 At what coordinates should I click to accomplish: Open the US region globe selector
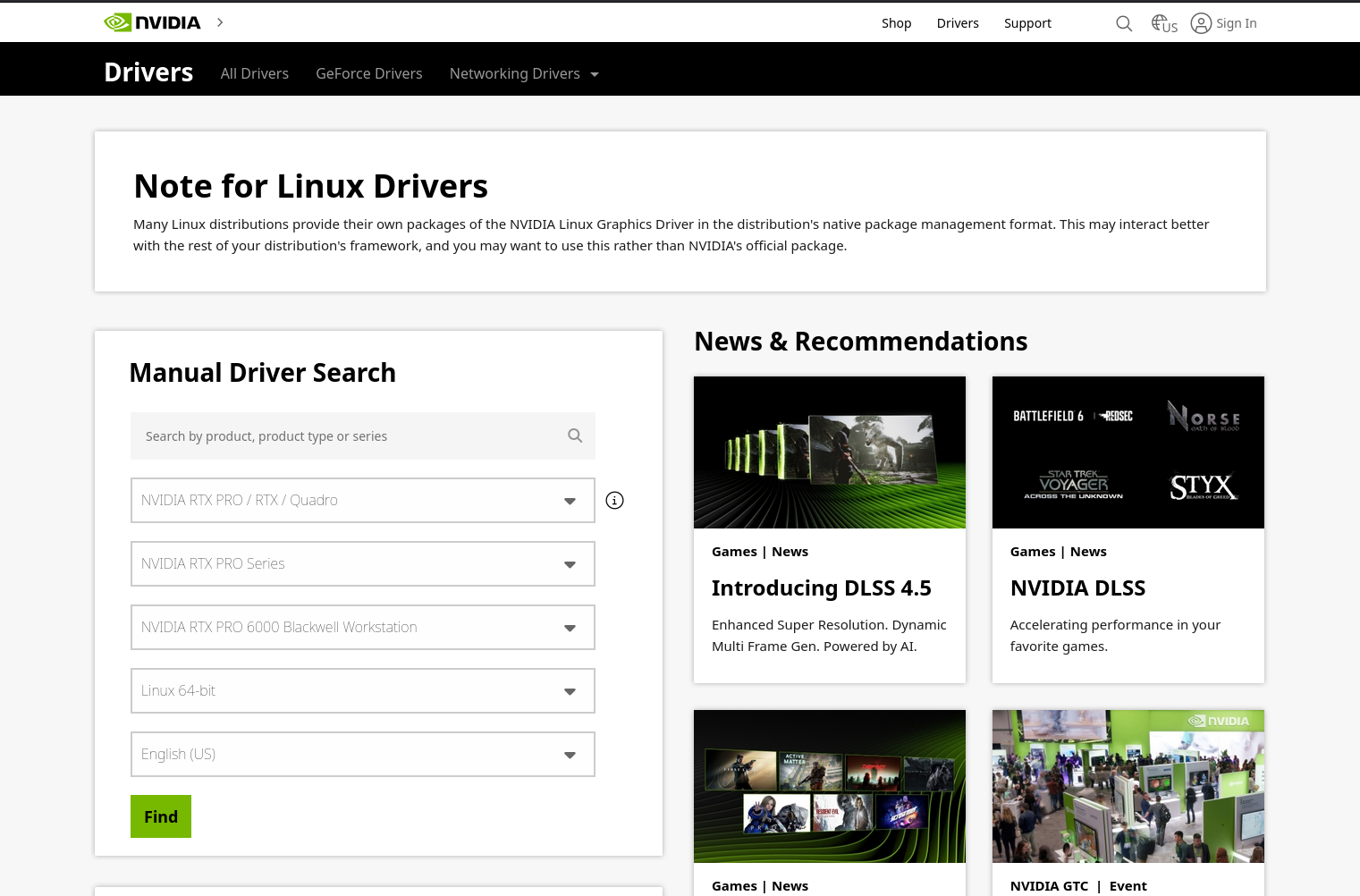pyautogui.click(x=1163, y=23)
